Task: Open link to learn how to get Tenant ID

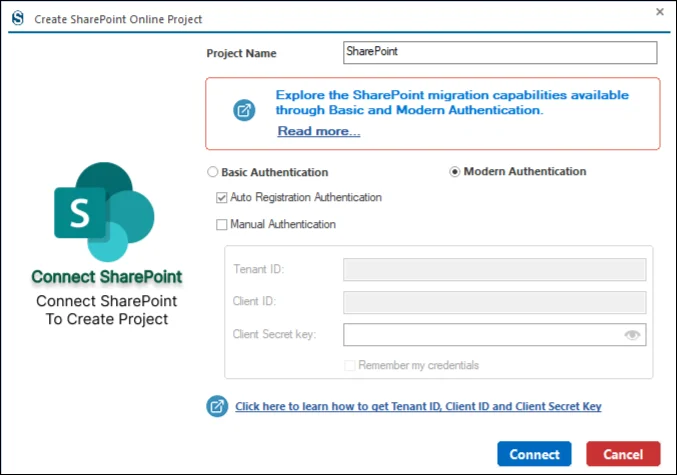Action: click(418, 406)
